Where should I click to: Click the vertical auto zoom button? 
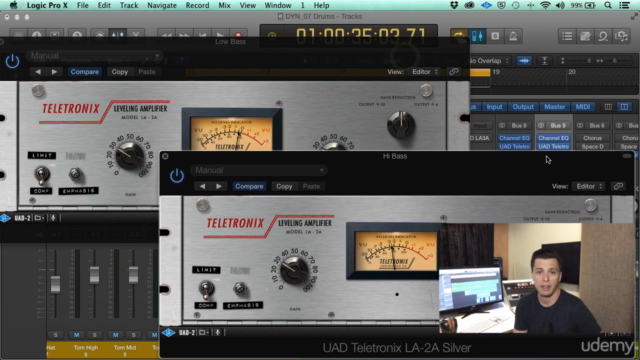pos(544,61)
